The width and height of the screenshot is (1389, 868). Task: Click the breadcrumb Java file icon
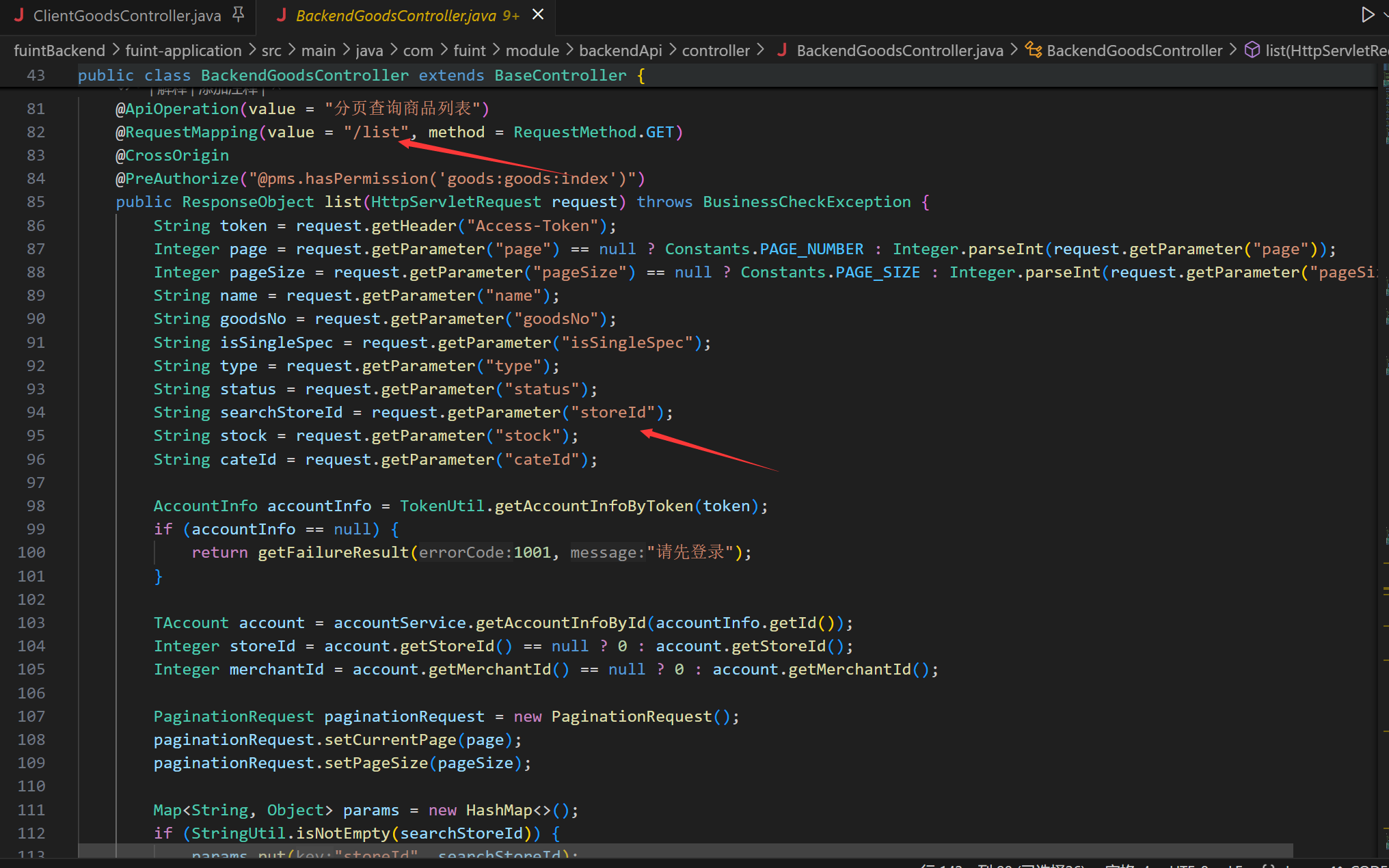[x=782, y=50]
